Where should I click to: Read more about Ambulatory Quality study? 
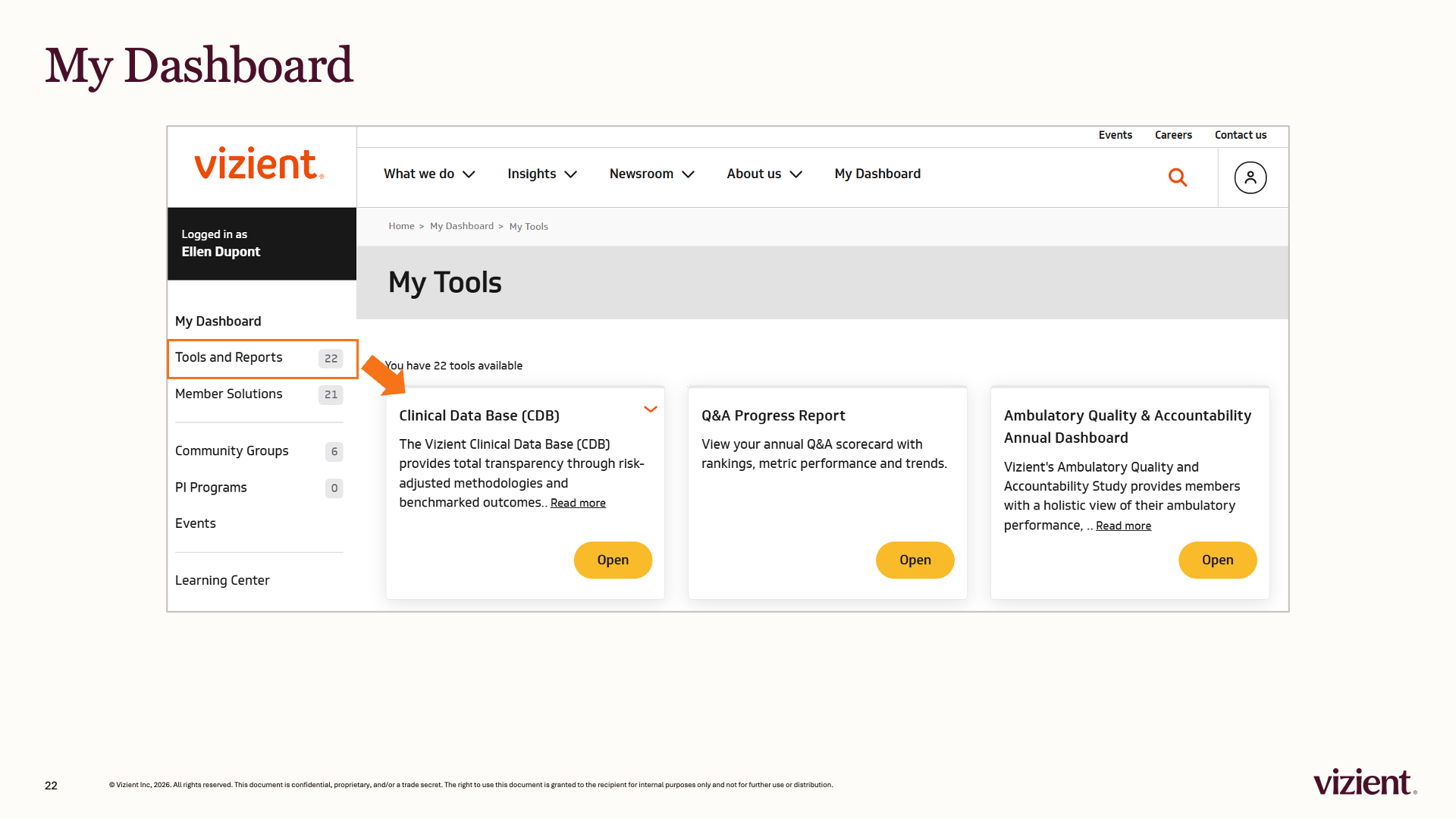click(1123, 526)
